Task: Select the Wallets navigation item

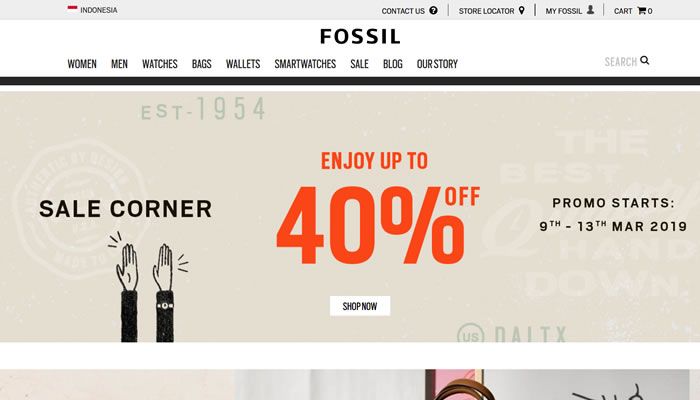Action: pyautogui.click(x=243, y=64)
